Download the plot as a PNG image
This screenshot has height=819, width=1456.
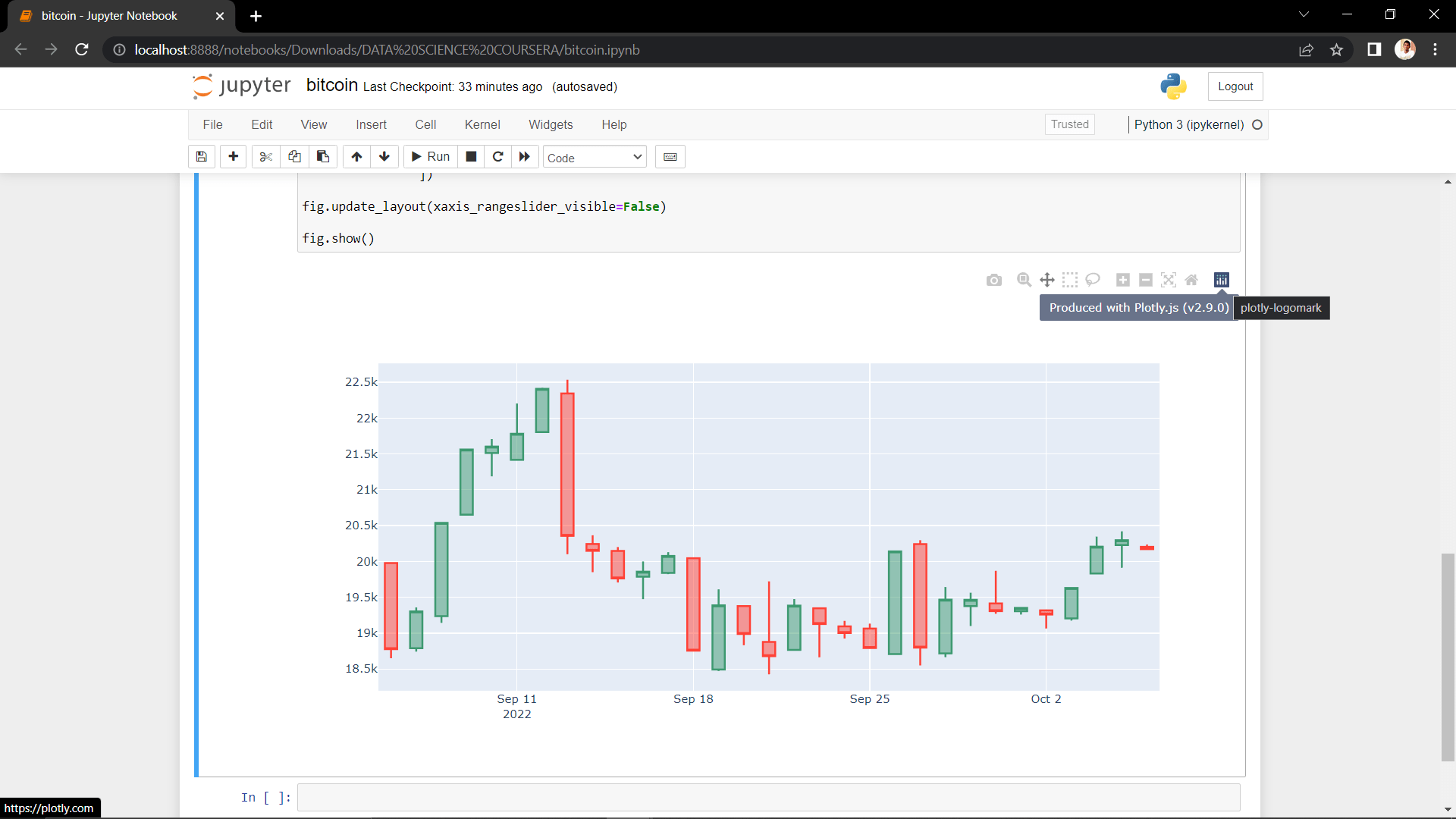[994, 280]
